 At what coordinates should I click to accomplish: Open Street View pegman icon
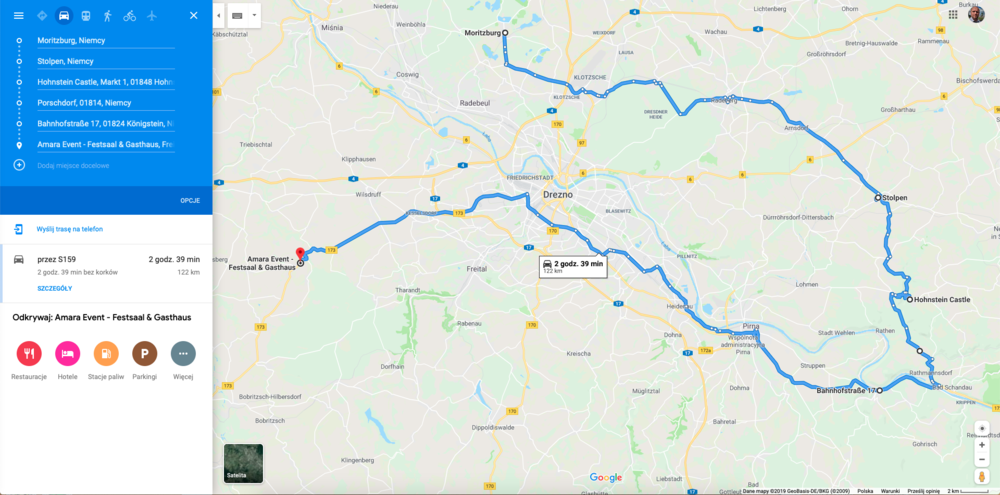pyautogui.click(x=982, y=477)
